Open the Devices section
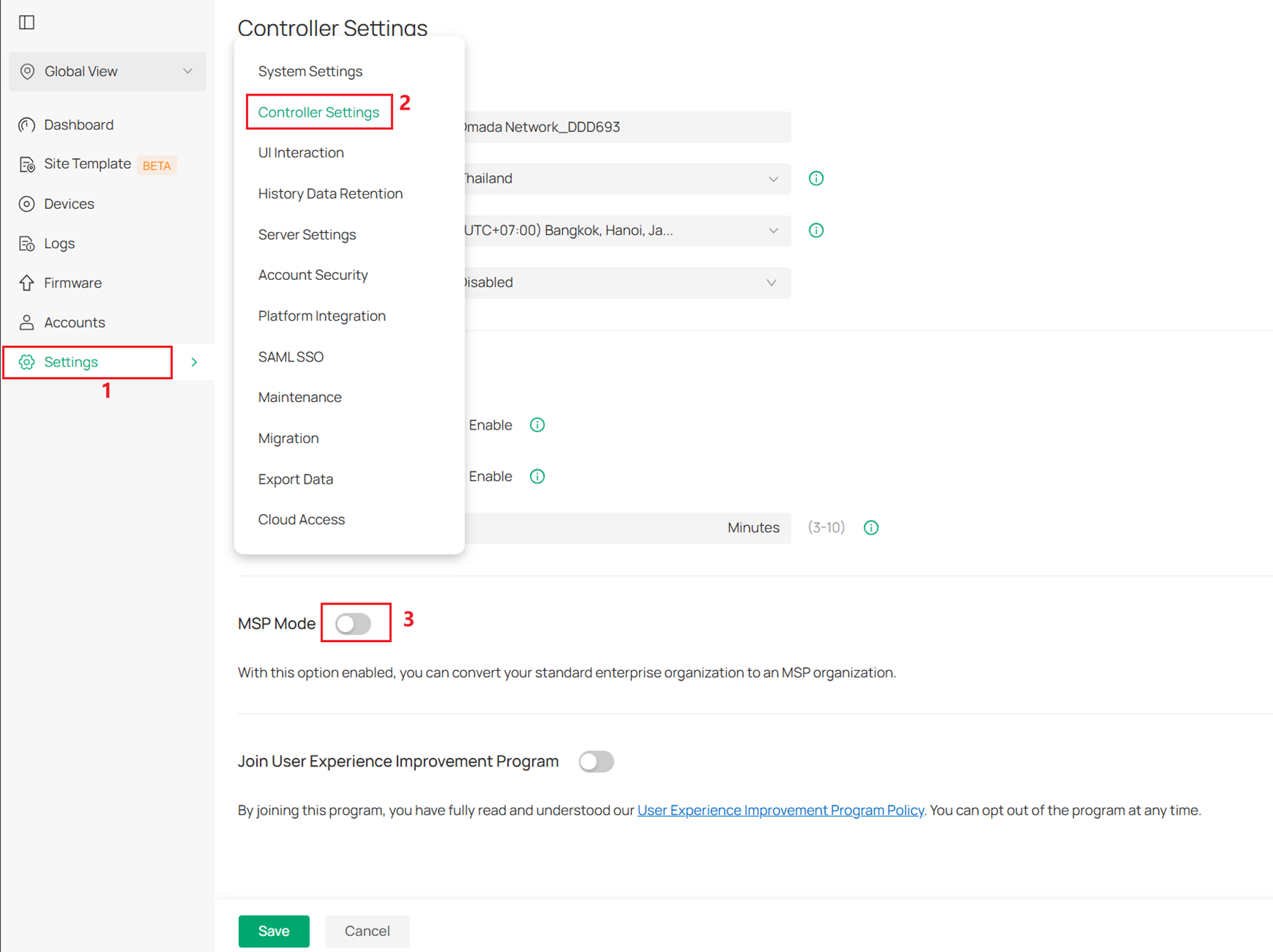The width and height of the screenshot is (1273, 952). [x=68, y=203]
